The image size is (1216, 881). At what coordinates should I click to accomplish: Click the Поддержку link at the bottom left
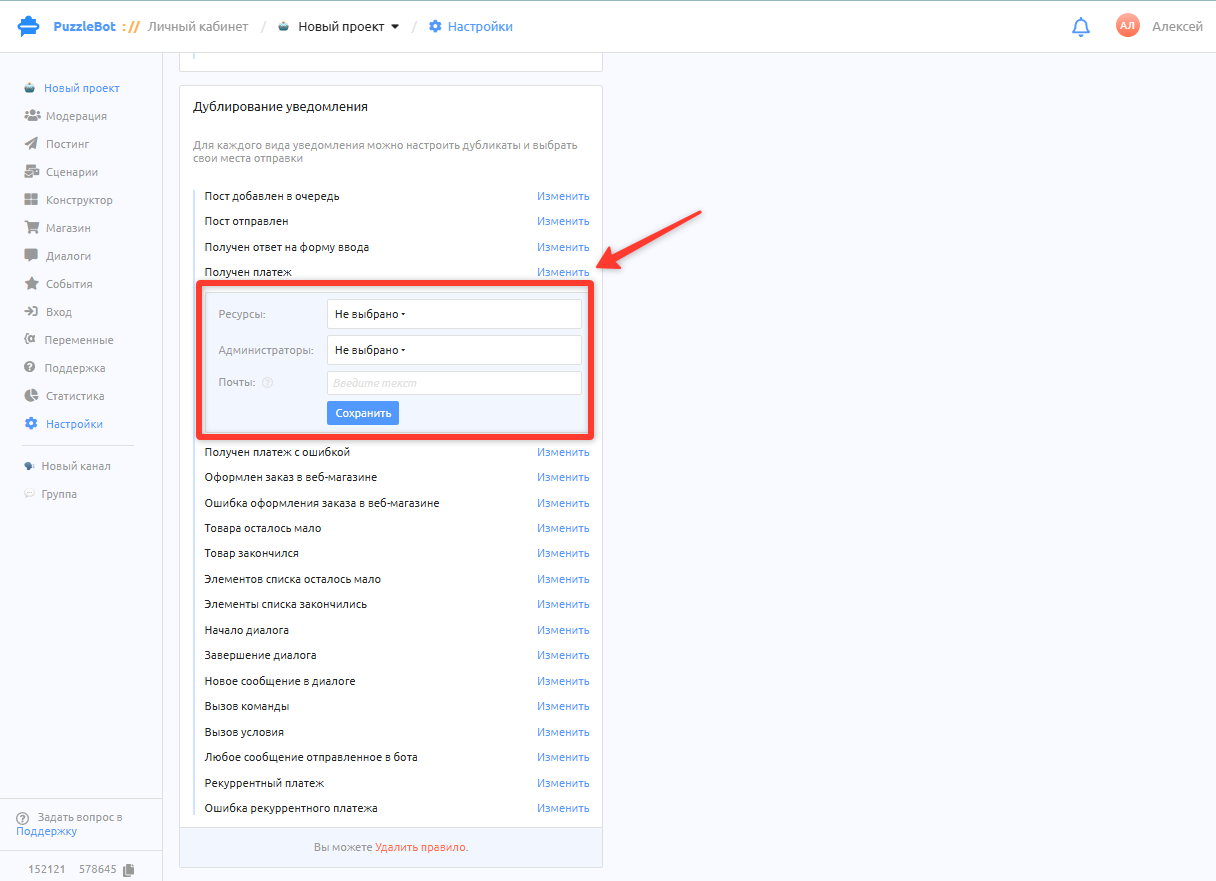pos(46,831)
